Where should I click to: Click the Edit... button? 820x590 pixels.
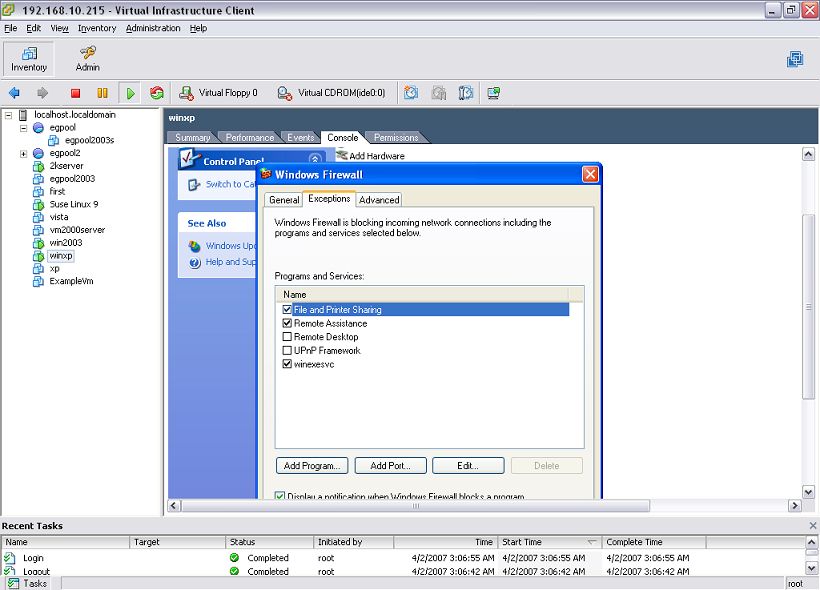tap(468, 466)
